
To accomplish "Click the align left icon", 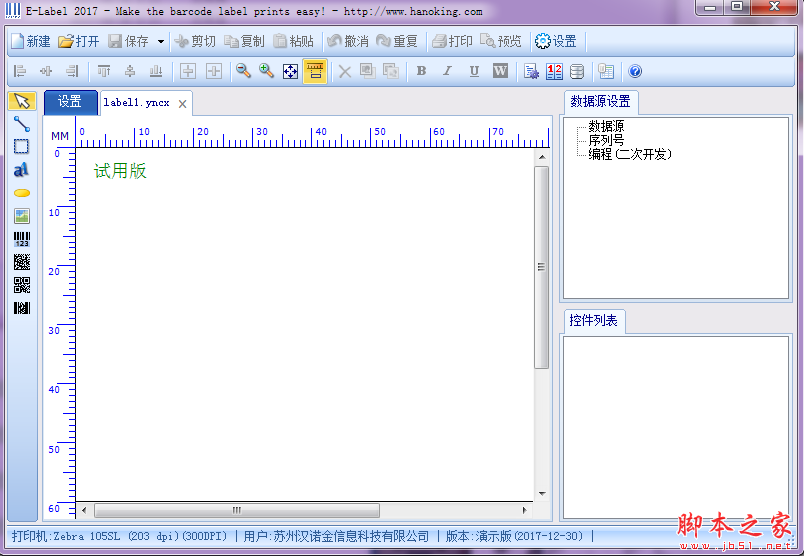I will click(x=20, y=71).
